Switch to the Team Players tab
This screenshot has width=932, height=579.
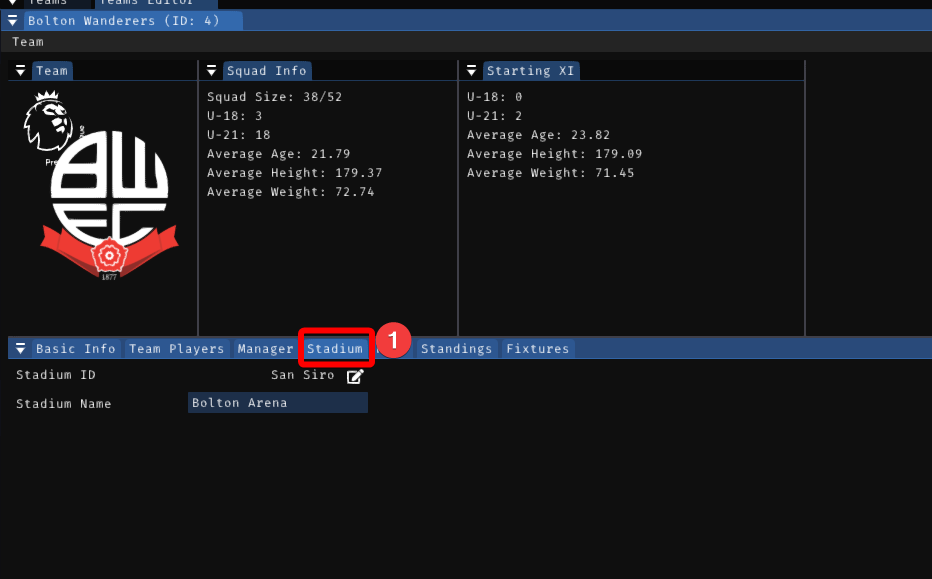[177, 348]
